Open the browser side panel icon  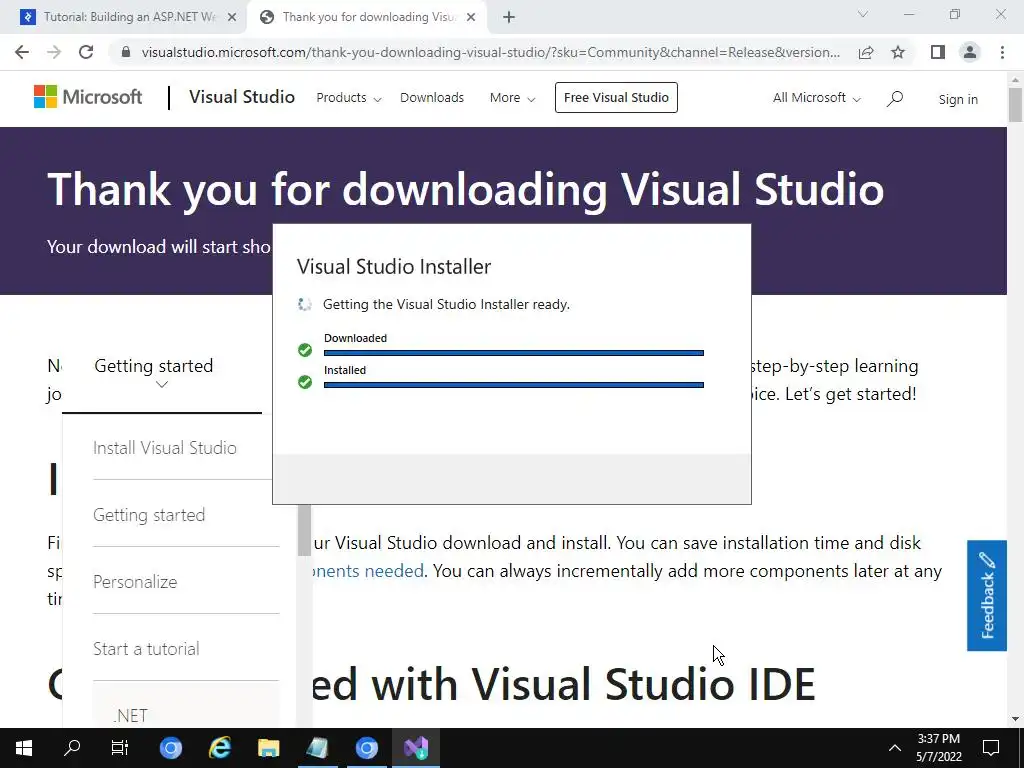[x=938, y=52]
